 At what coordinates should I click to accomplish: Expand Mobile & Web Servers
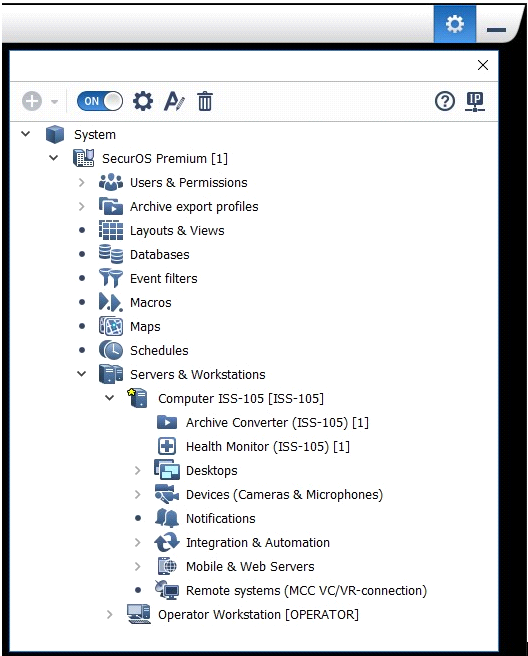coord(138,566)
